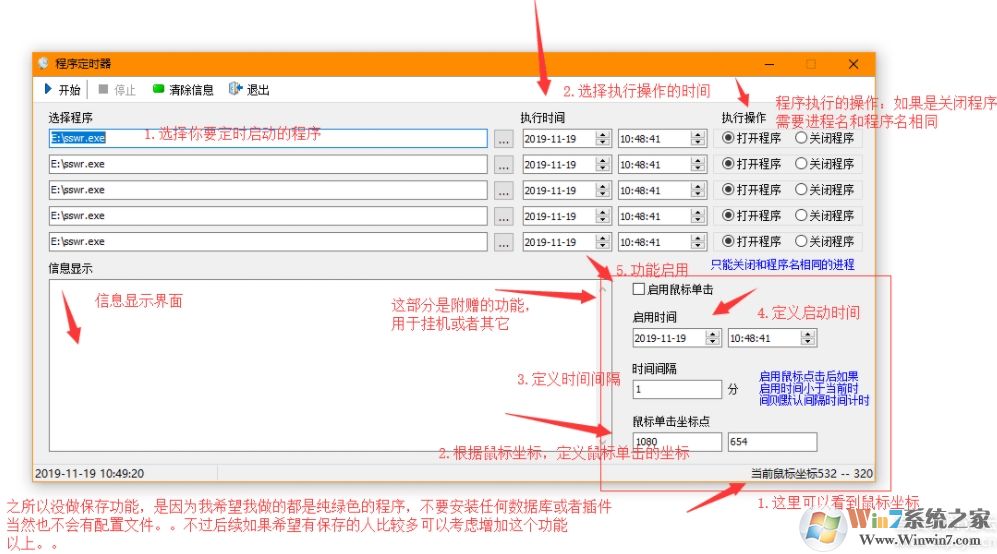Click the 启用时间 time spinner
Screen dimensions: 997x554
pyautogui.click(x=808, y=338)
